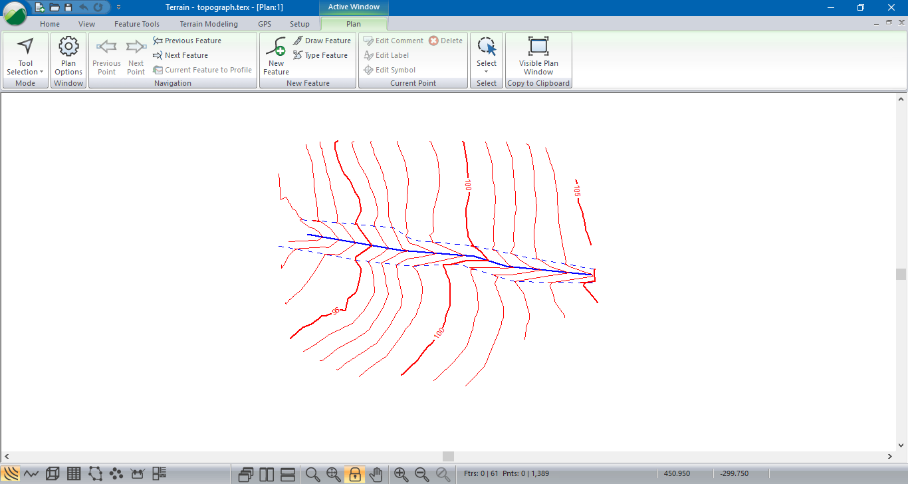Click the zoom in magnifier icon

click(401, 474)
